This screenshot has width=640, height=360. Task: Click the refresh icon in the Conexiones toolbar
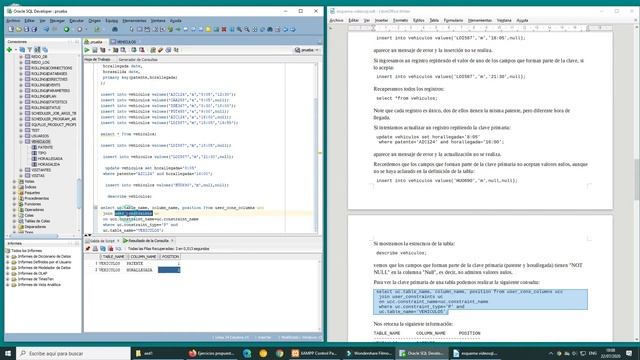pyautogui.click(x=22, y=49)
